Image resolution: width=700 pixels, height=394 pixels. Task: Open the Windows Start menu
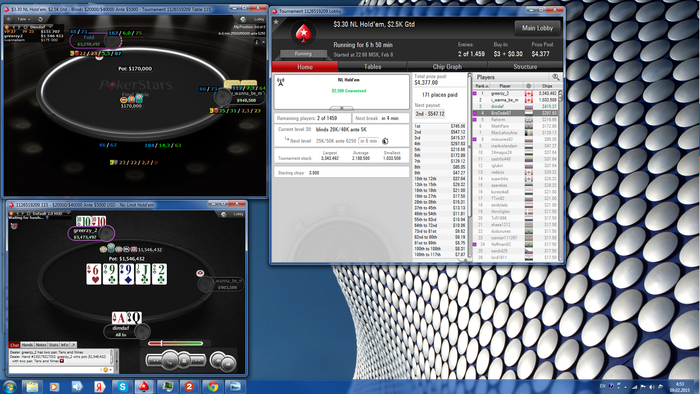point(10,386)
